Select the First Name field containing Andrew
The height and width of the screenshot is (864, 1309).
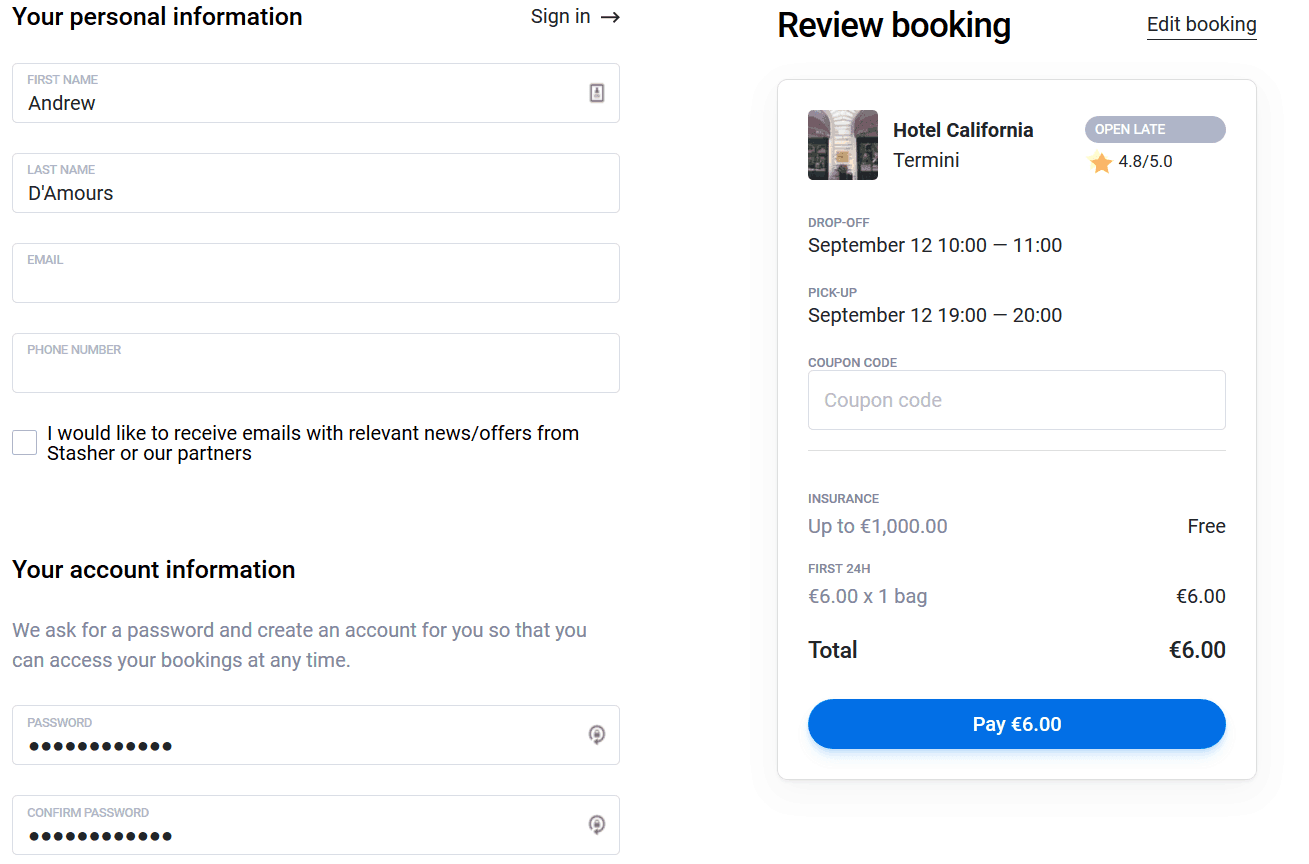click(x=316, y=93)
